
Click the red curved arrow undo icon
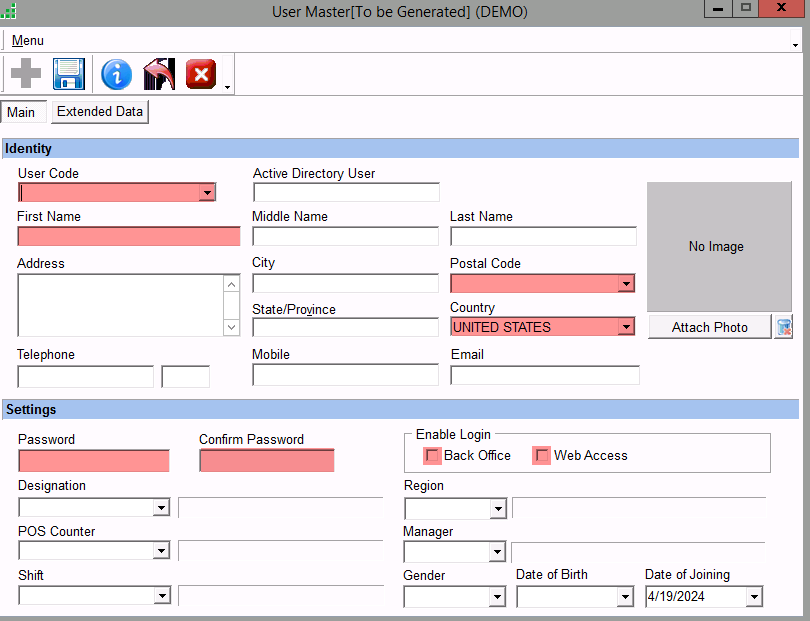tap(159, 74)
